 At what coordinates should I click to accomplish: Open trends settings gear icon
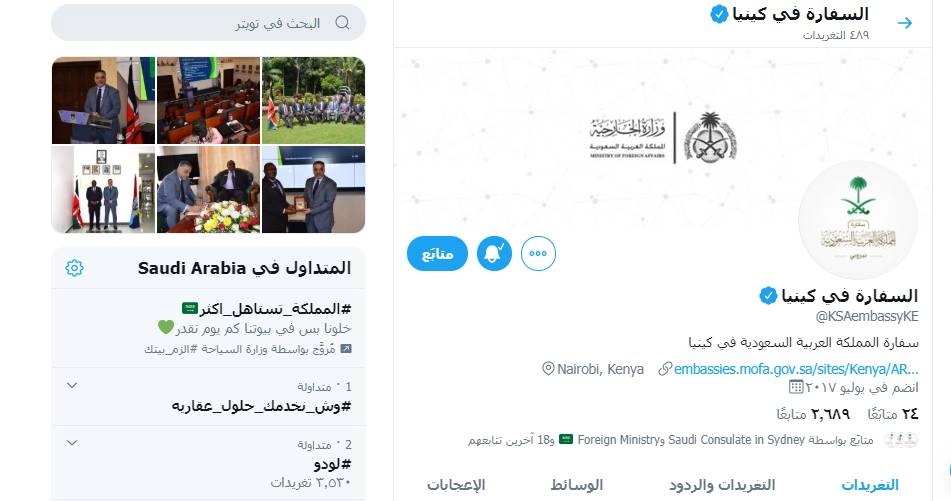74,267
